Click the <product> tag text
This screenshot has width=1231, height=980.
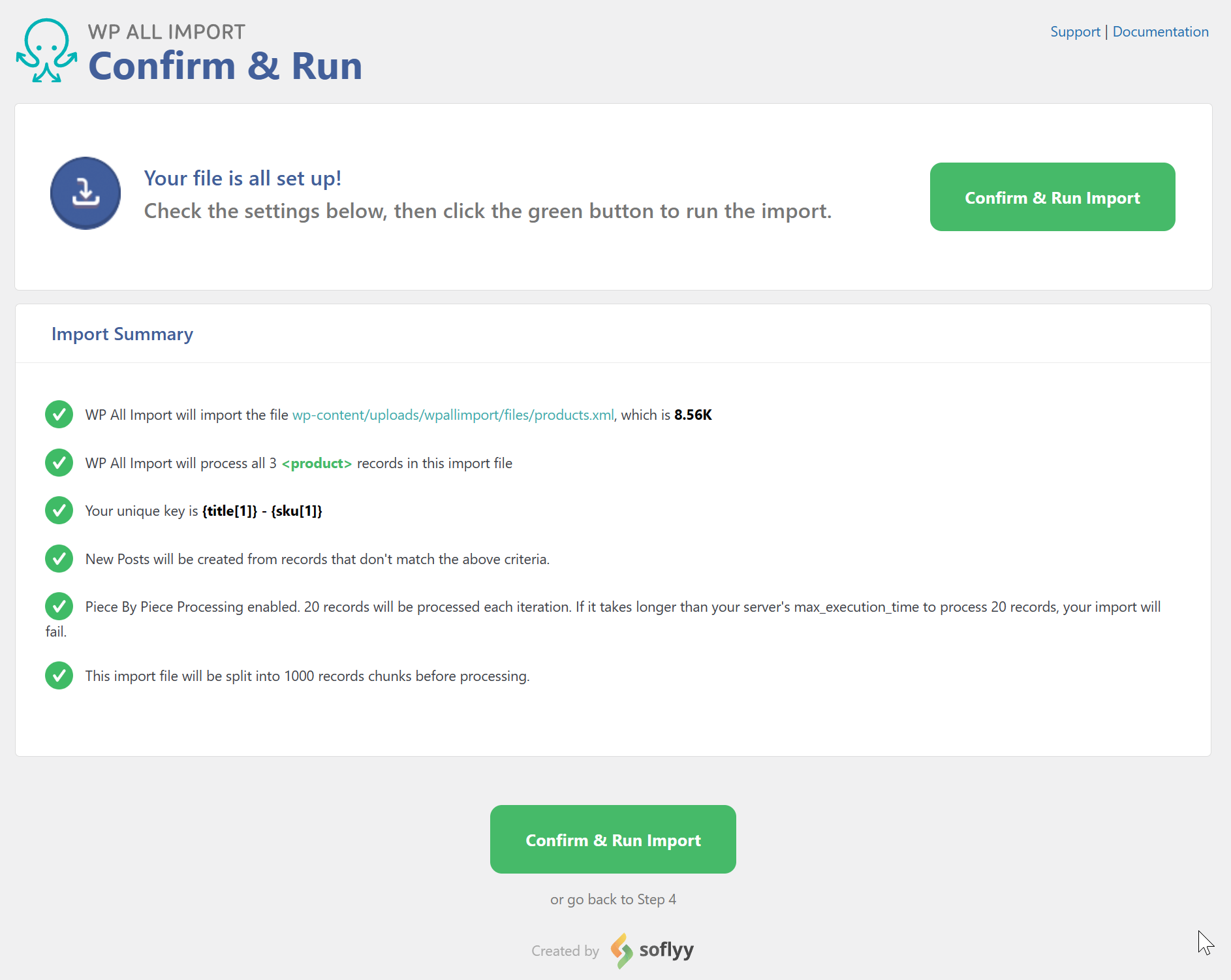(317, 463)
